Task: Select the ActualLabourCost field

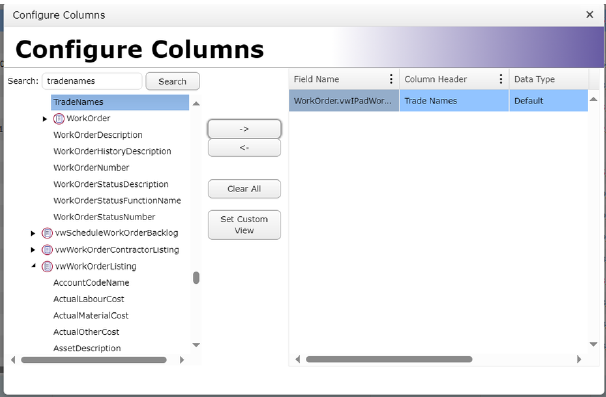Action: click(89, 299)
